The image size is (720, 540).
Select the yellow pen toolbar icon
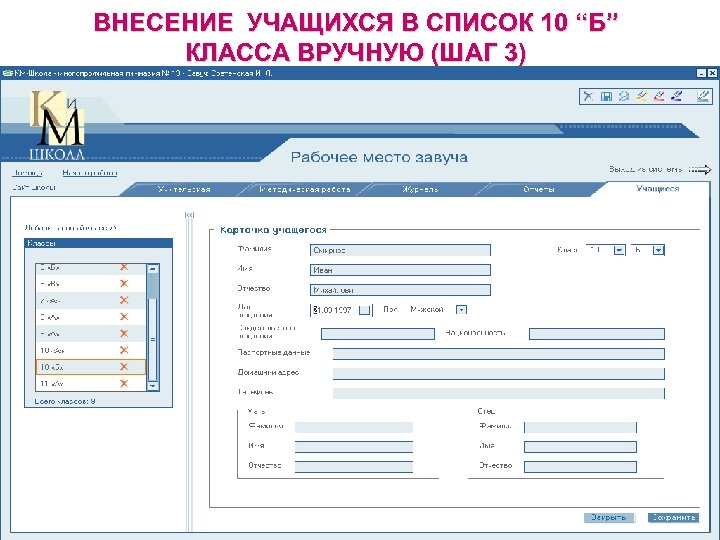click(641, 96)
